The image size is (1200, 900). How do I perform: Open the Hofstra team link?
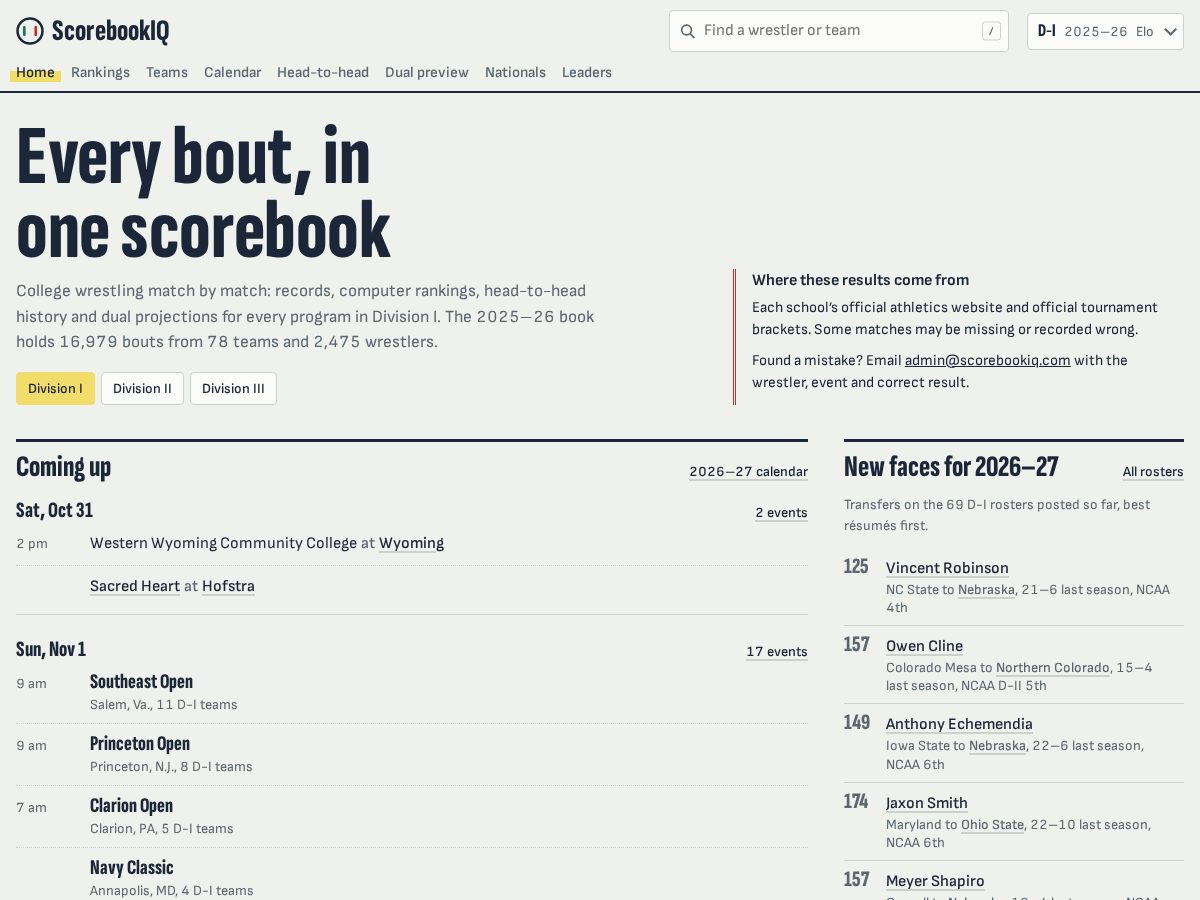(228, 586)
